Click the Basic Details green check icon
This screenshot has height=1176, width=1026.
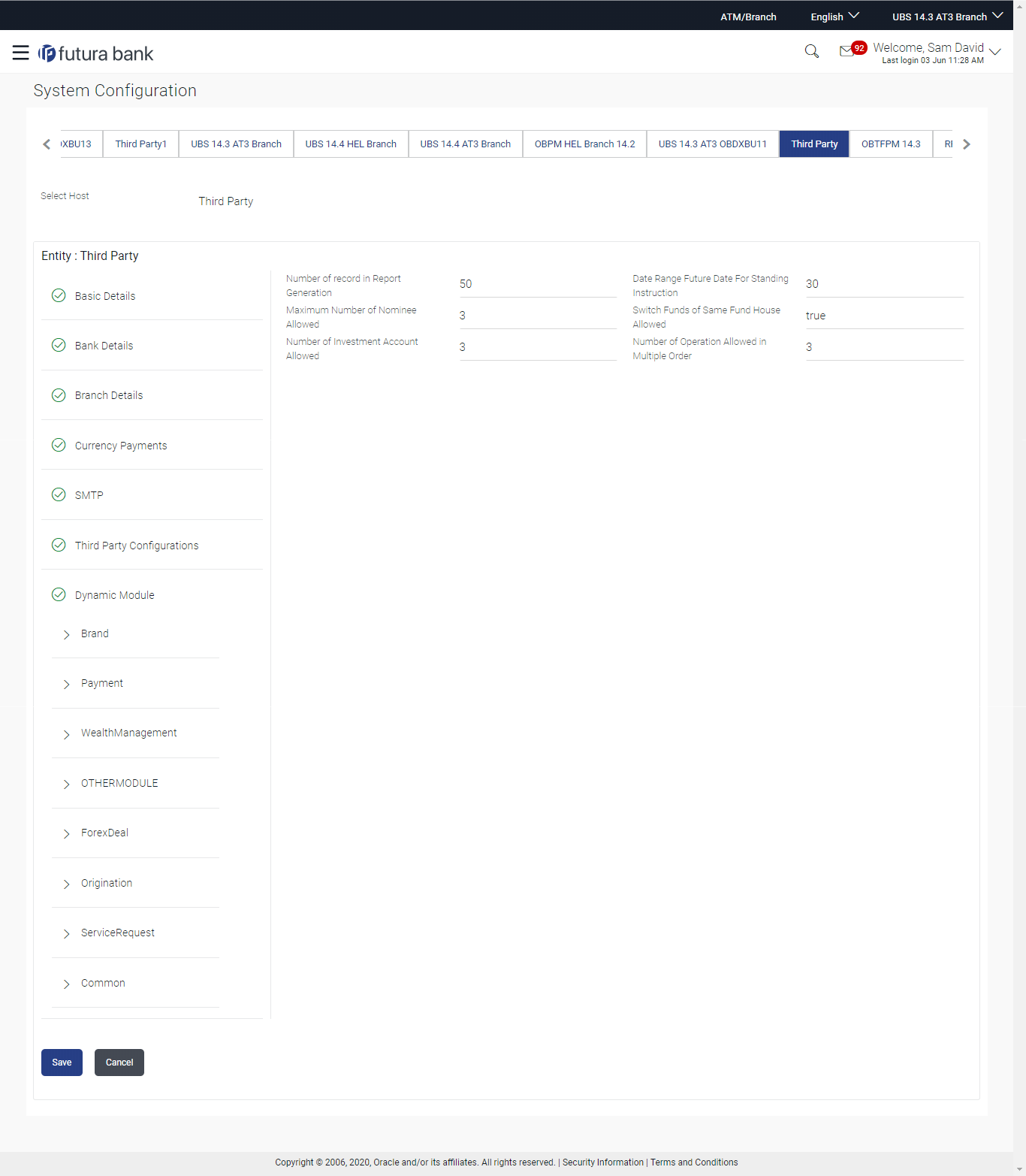pyautogui.click(x=59, y=295)
